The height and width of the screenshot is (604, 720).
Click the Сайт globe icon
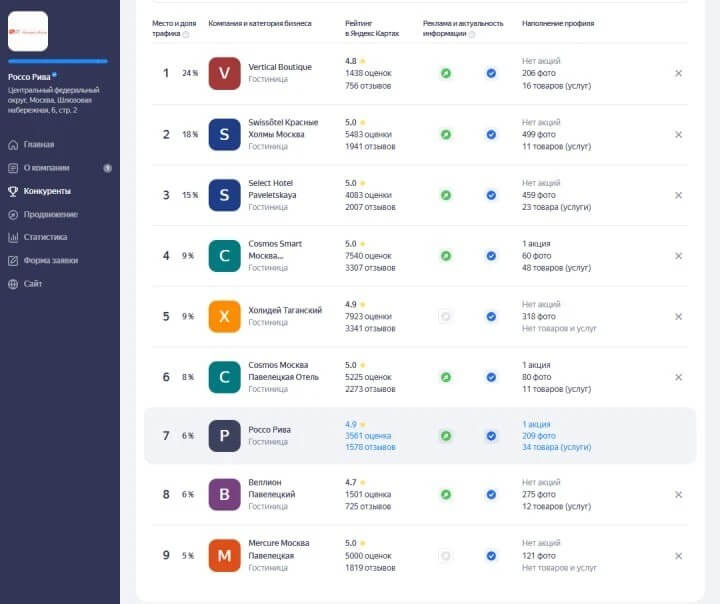tap(13, 284)
